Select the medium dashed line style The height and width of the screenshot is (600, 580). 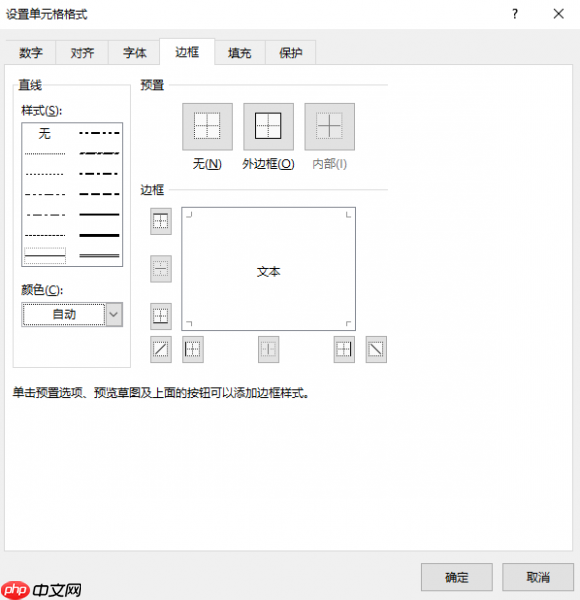[x=99, y=194]
